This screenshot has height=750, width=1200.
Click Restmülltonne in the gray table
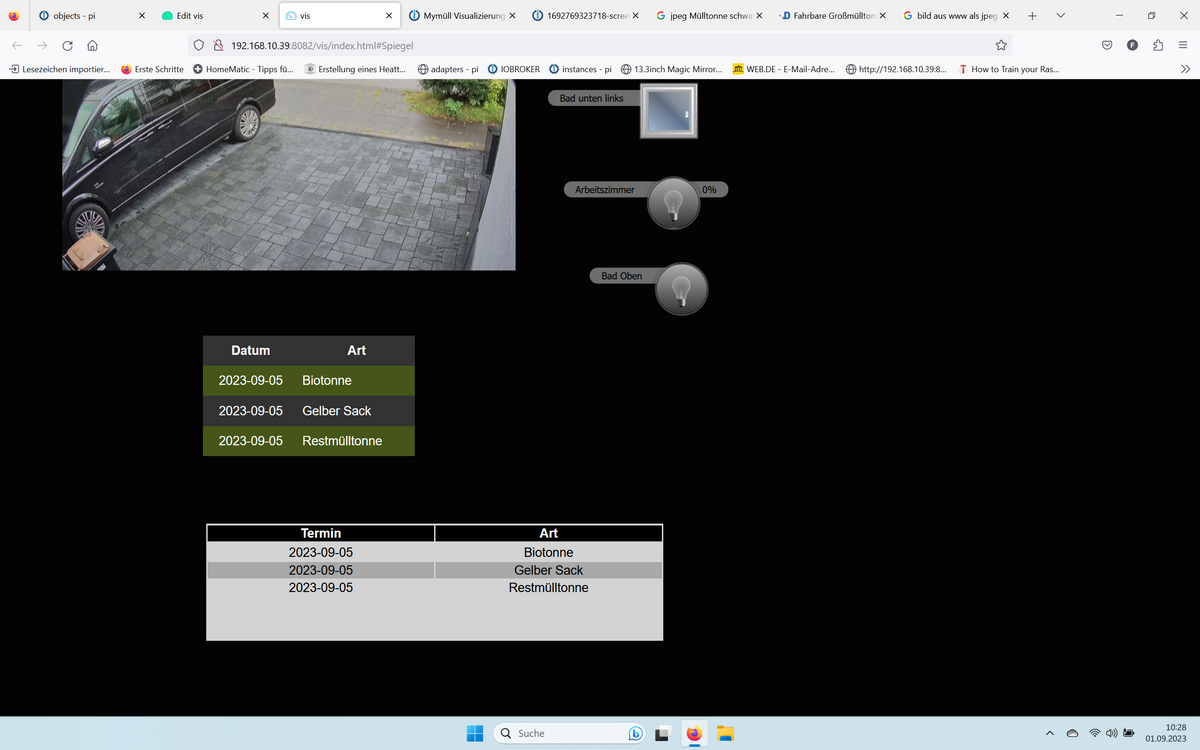(x=549, y=588)
